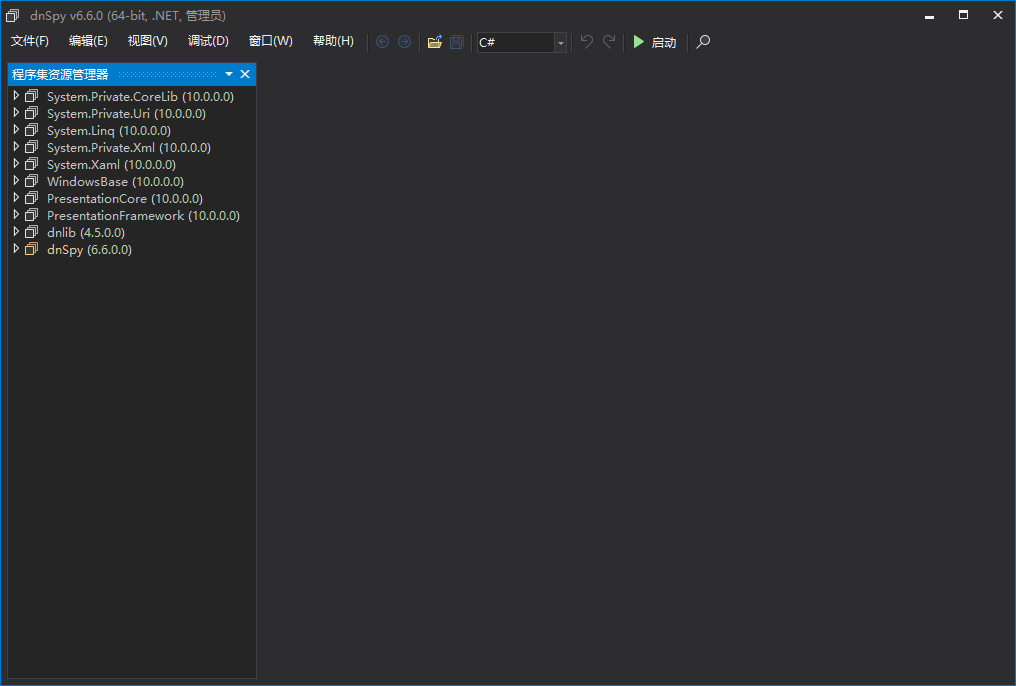The height and width of the screenshot is (686, 1016).
Task: Click the PresentationCore assembly icon
Action: 31,198
